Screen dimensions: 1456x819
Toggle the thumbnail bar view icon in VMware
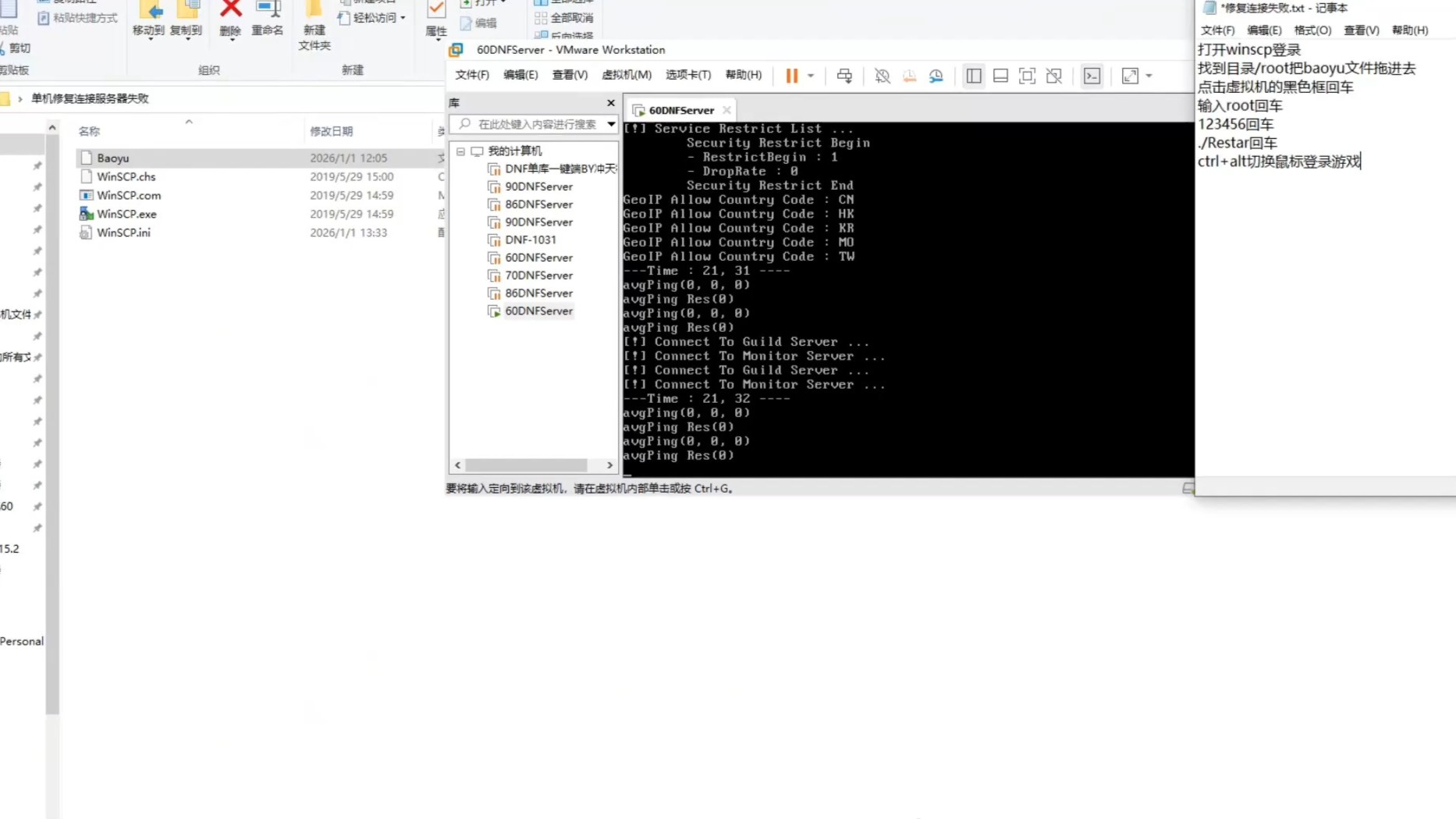pos(1000,76)
